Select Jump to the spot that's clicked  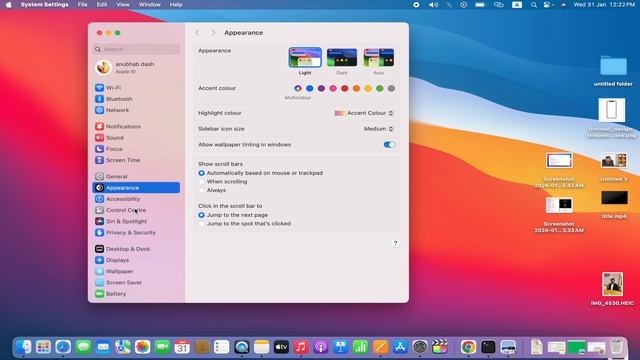tap(201, 224)
